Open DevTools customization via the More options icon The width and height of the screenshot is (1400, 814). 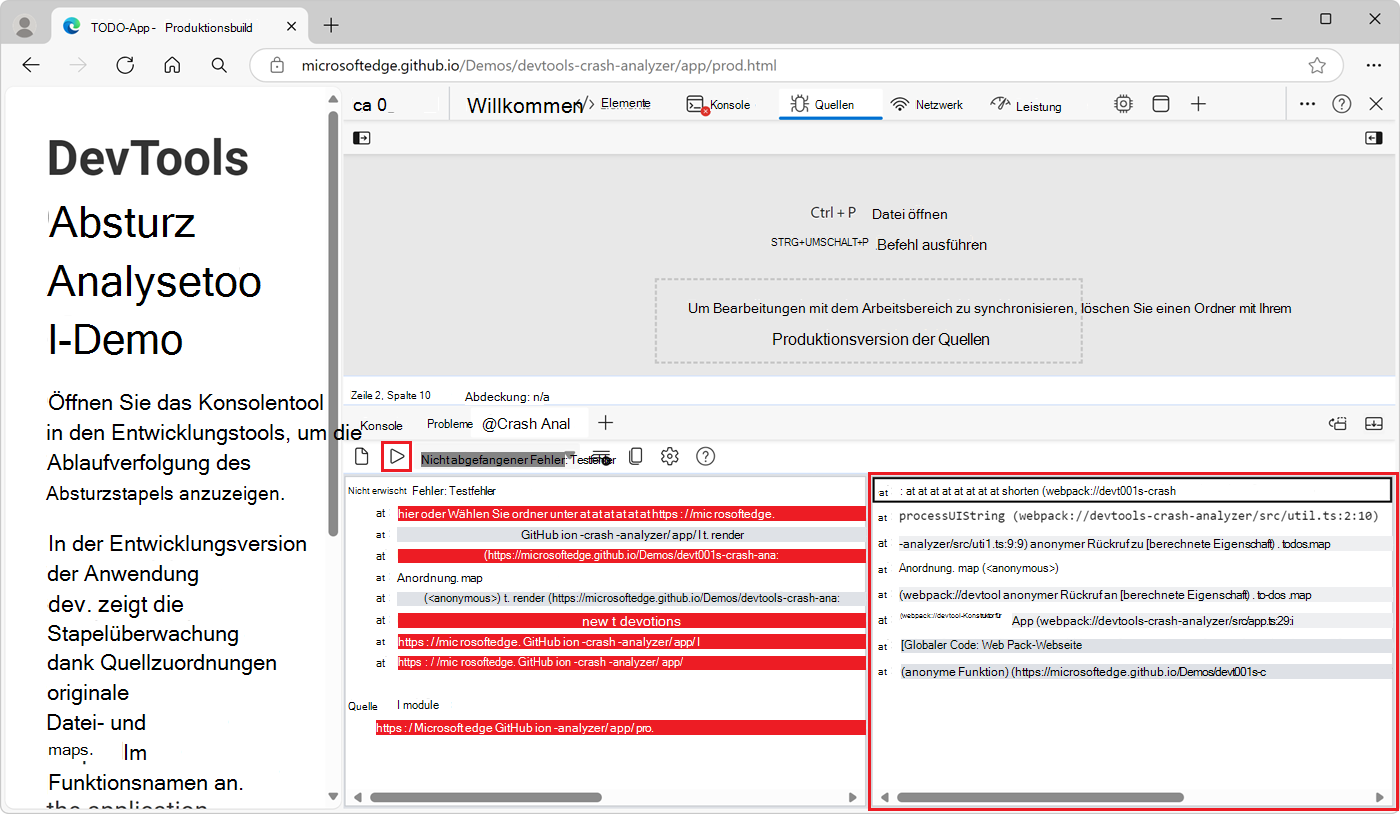pos(1307,103)
